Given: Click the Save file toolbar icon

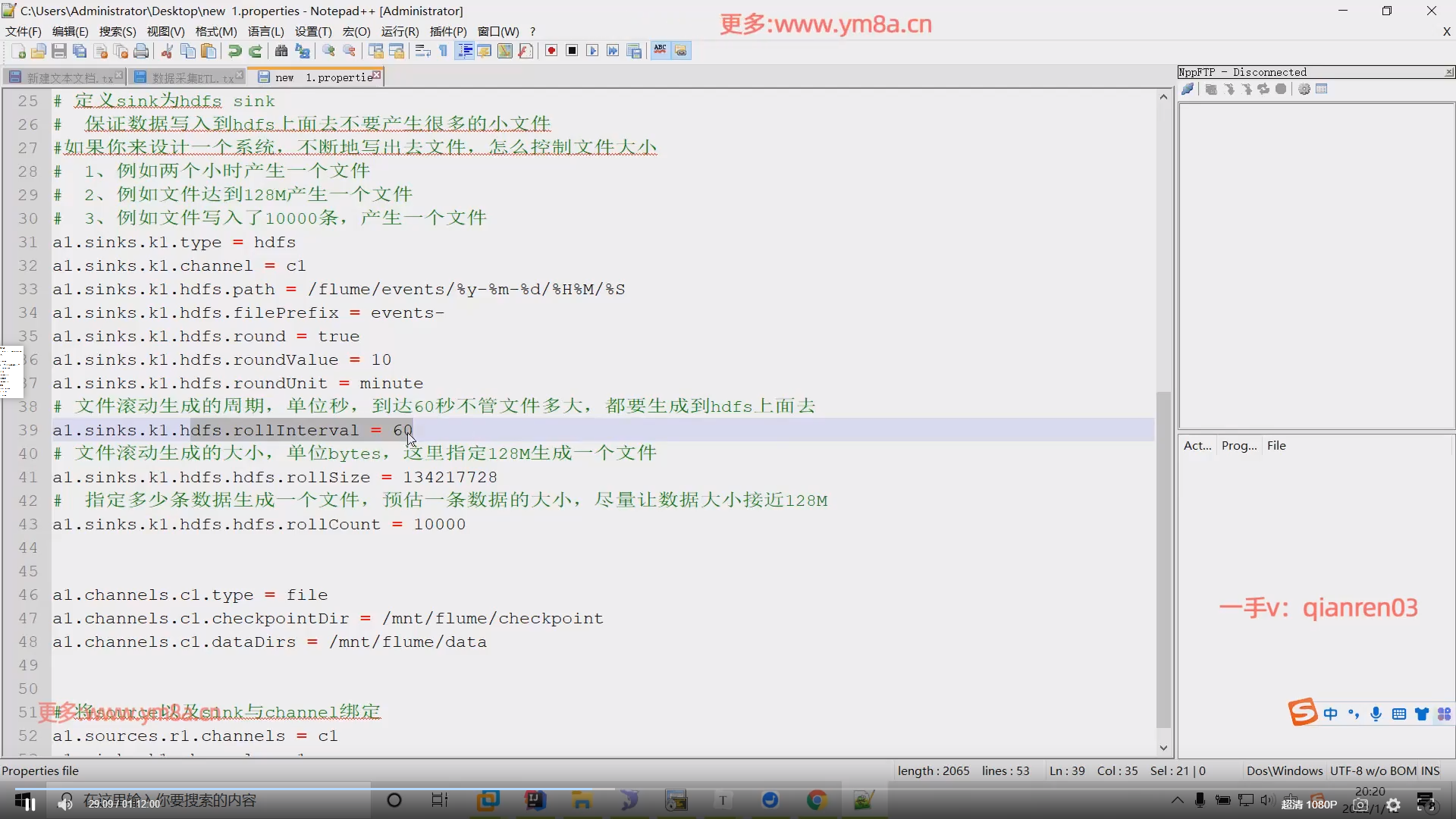Looking at the screenshot, I should click(x=59, y=51).
